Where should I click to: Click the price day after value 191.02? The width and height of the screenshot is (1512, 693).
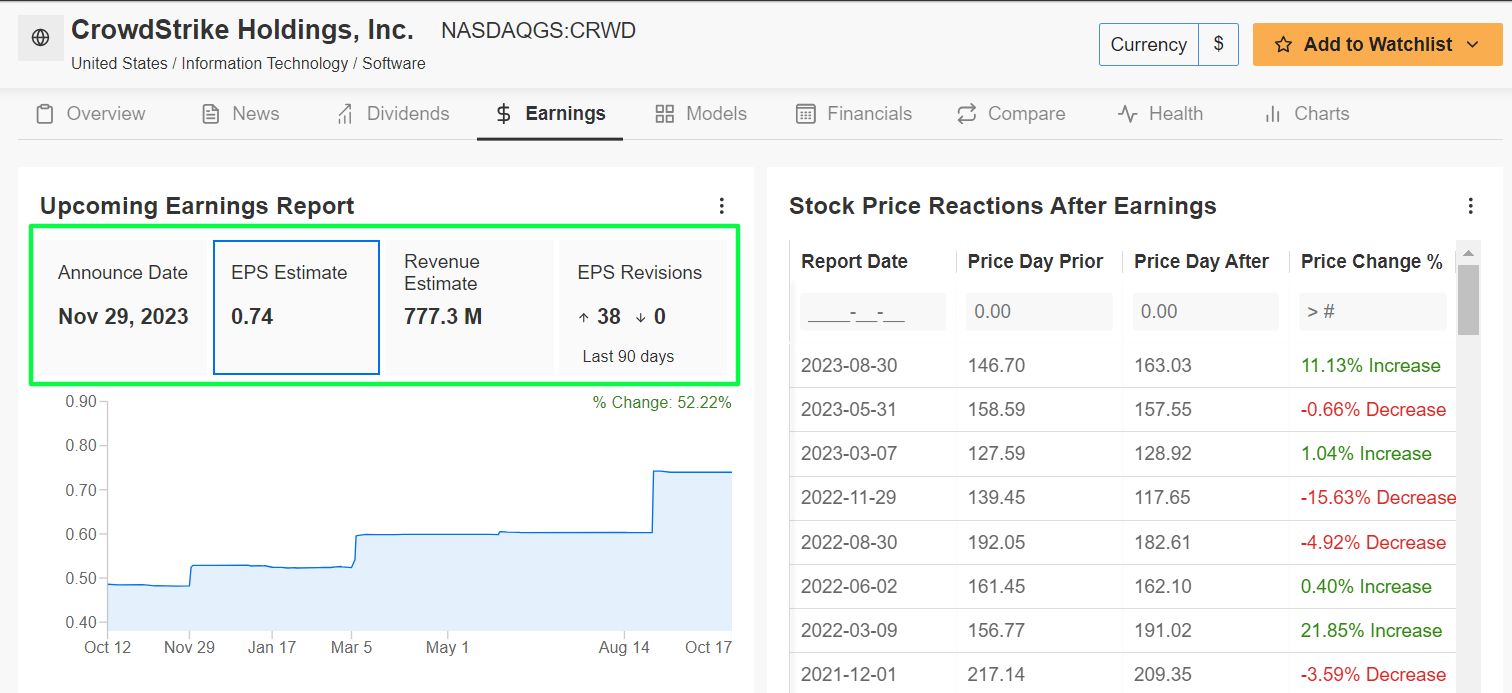(1163, 631)
